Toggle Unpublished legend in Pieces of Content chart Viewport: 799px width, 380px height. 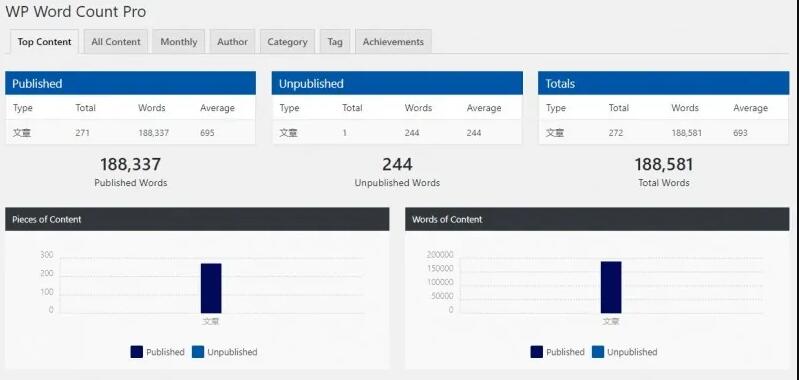tap(225, 352)
